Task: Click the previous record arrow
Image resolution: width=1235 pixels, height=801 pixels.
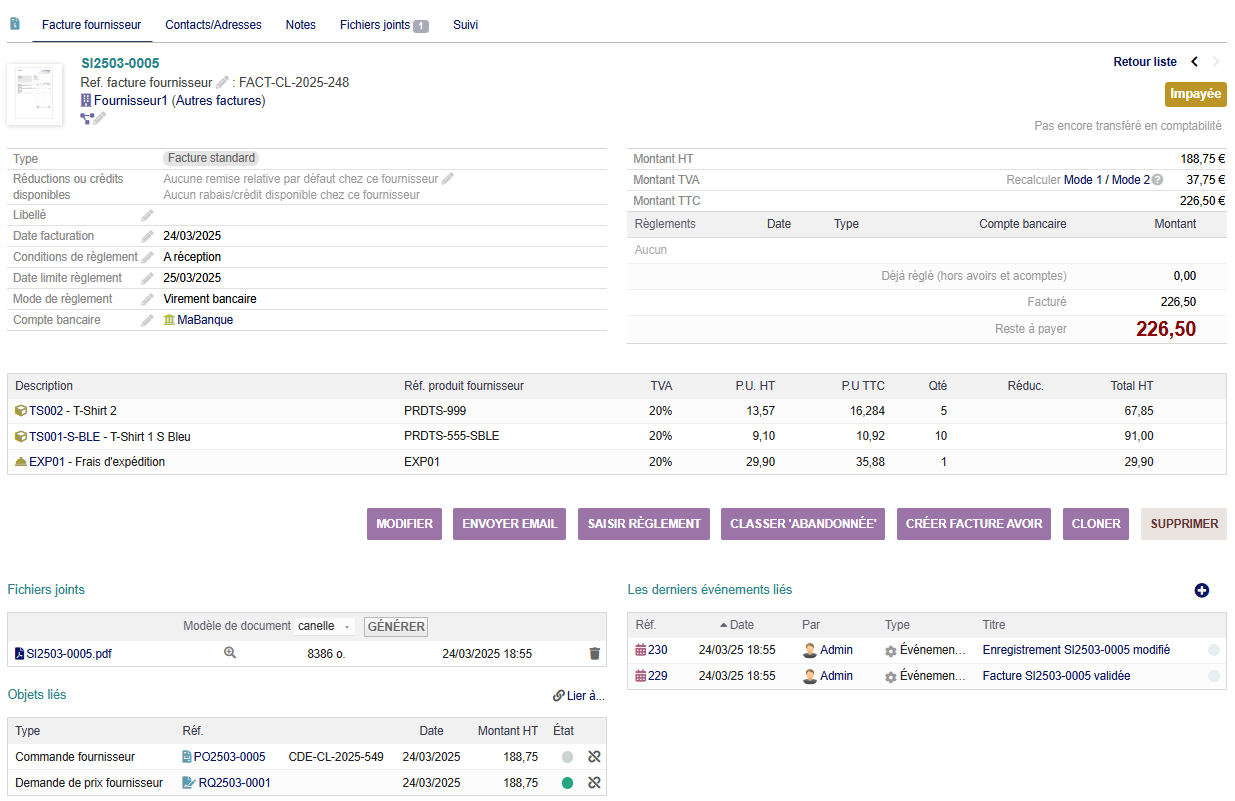Action: point(1194,62)
